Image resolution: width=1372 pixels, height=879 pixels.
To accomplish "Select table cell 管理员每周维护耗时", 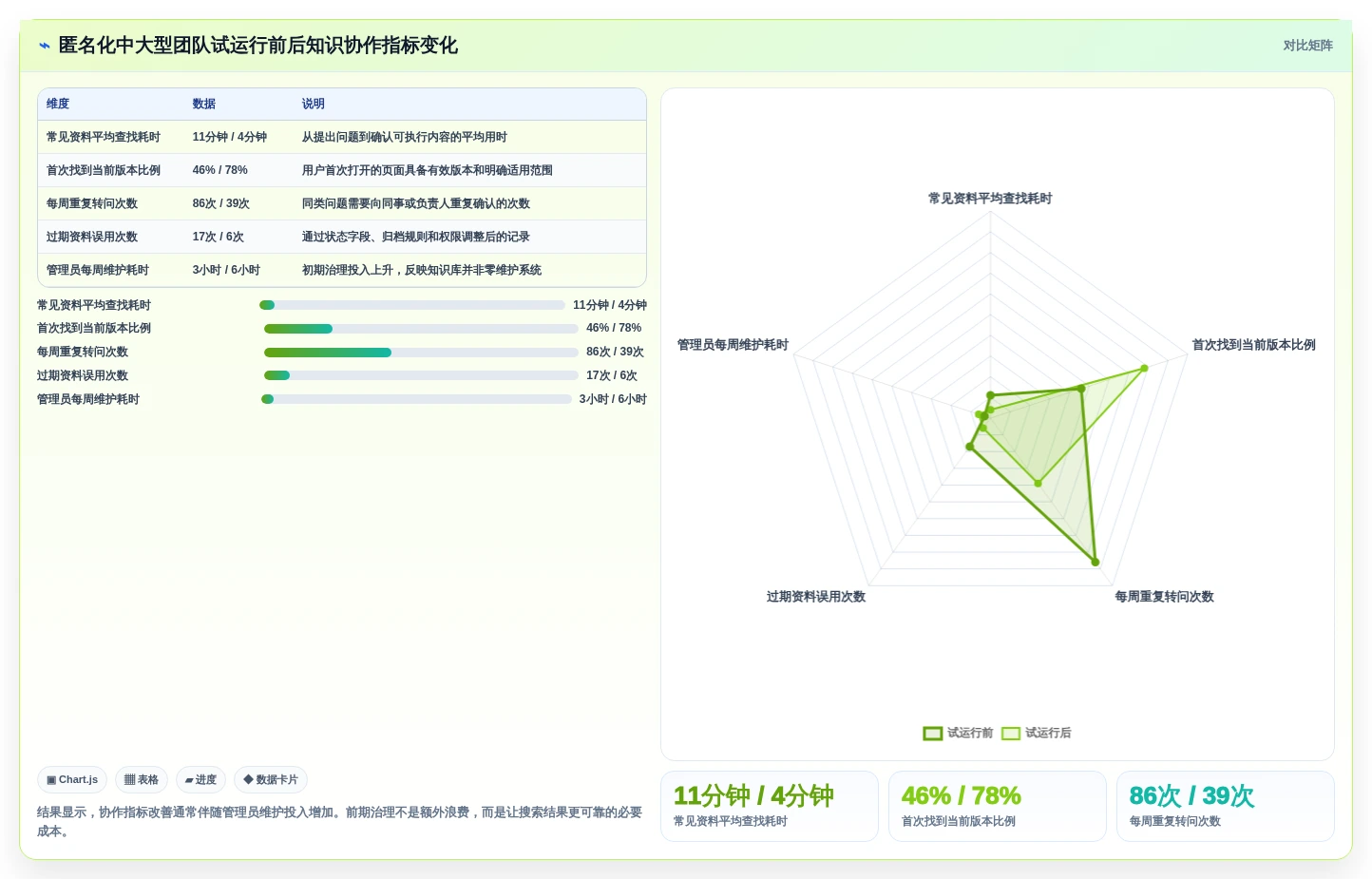I will coord(98,270).
